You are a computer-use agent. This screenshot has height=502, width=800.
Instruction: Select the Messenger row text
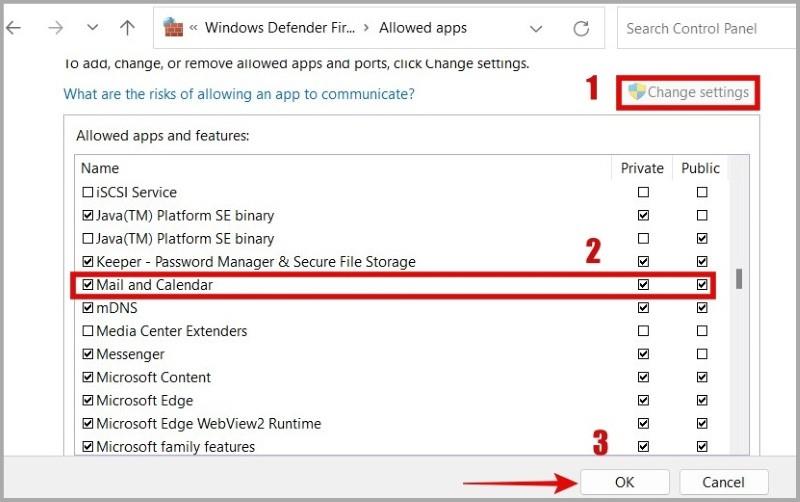(131, 355)
